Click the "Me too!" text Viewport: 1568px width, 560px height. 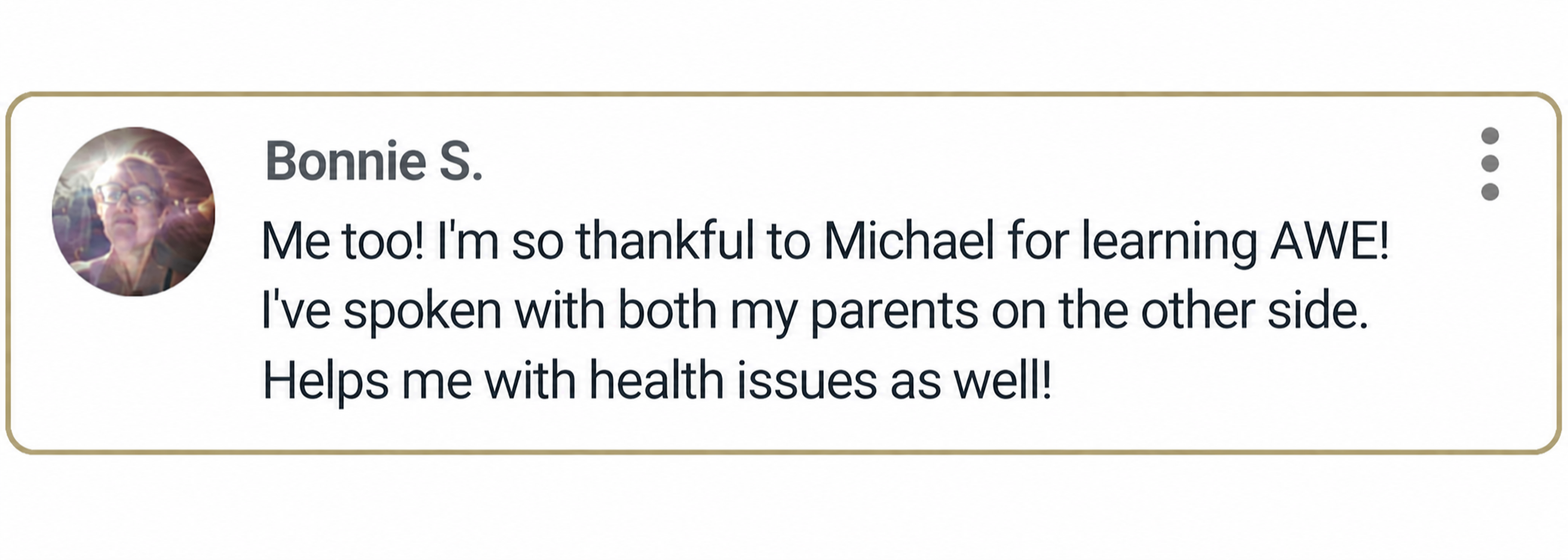(344, 241)
